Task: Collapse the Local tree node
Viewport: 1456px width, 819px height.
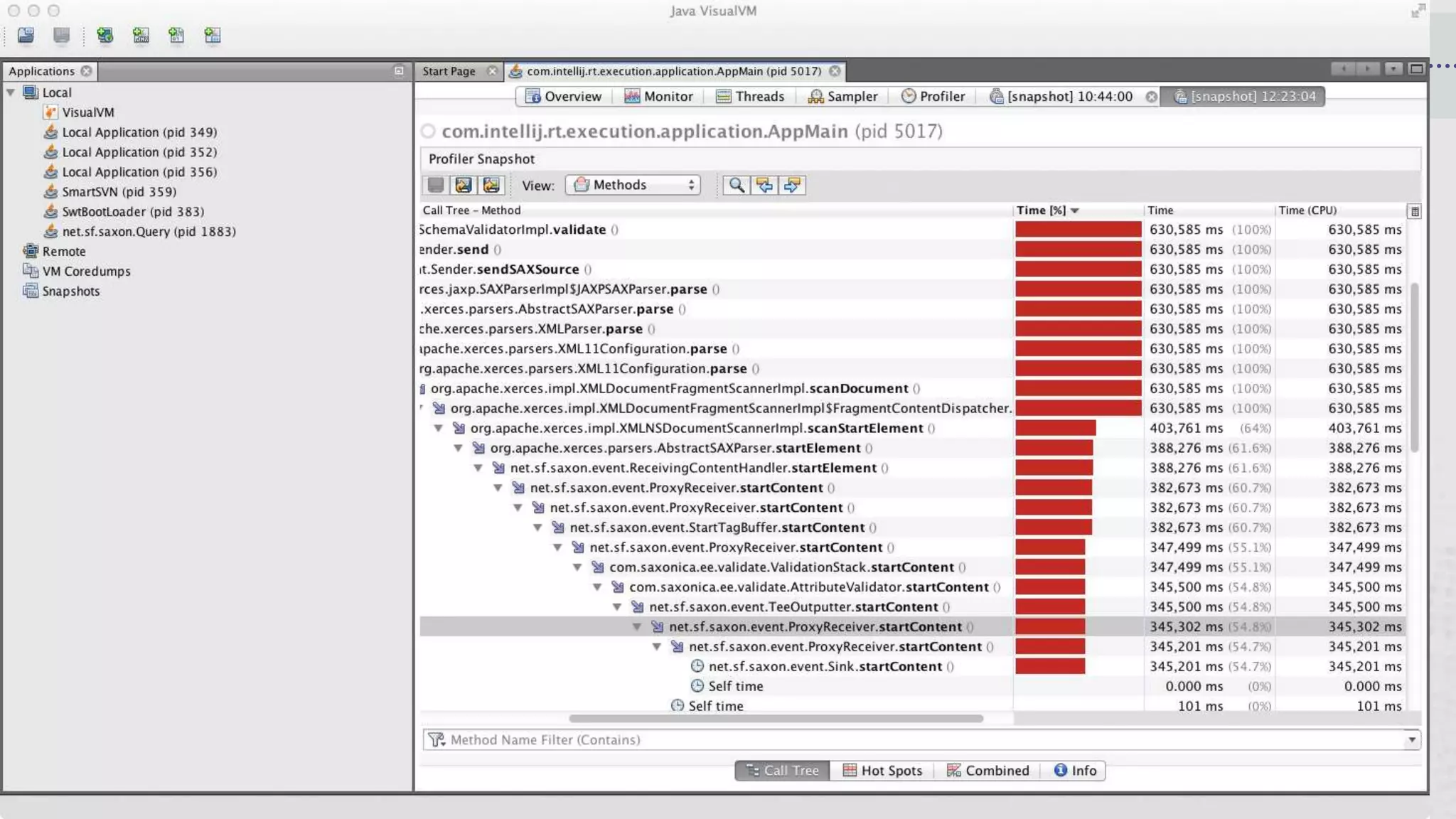Action: pos(11,92)
